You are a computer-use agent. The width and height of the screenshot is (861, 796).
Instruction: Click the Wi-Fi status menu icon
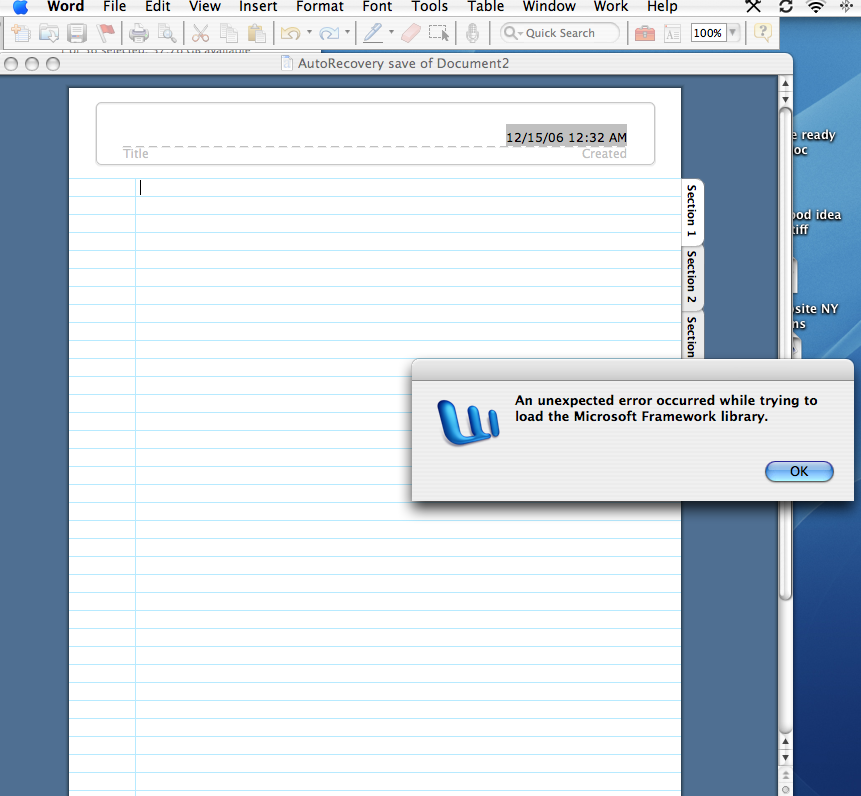point(817,7)
